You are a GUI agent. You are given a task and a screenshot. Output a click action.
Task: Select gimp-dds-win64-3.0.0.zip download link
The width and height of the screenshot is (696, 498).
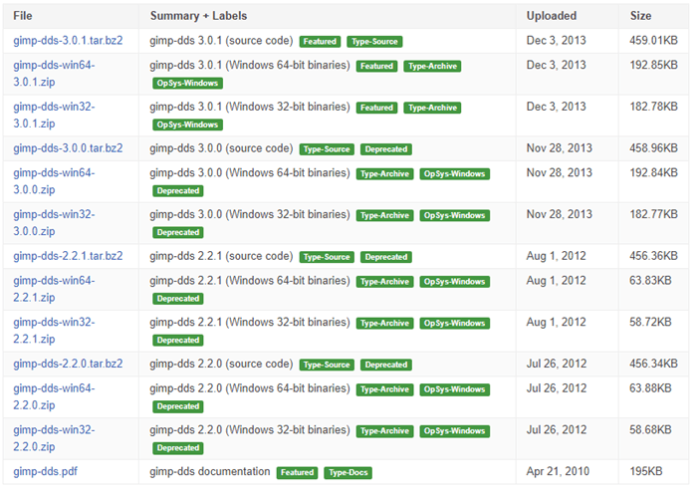click(x=54, y=181)
